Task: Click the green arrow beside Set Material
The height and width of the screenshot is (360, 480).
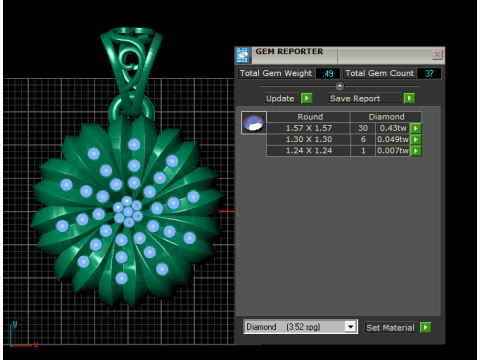Action: click(425, 327)
